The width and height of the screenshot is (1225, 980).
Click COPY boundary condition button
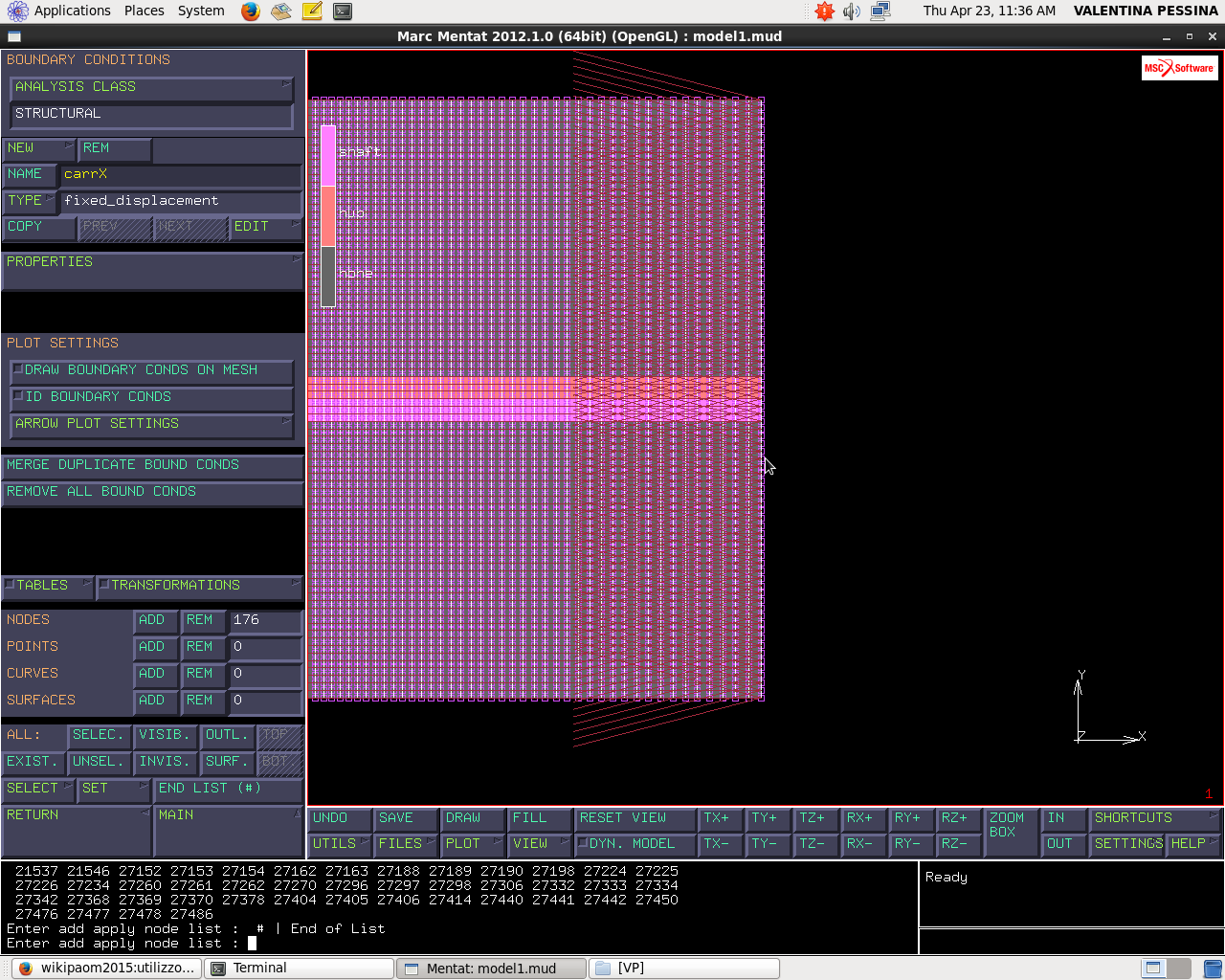pyautogui.click(x=38, y=227)
